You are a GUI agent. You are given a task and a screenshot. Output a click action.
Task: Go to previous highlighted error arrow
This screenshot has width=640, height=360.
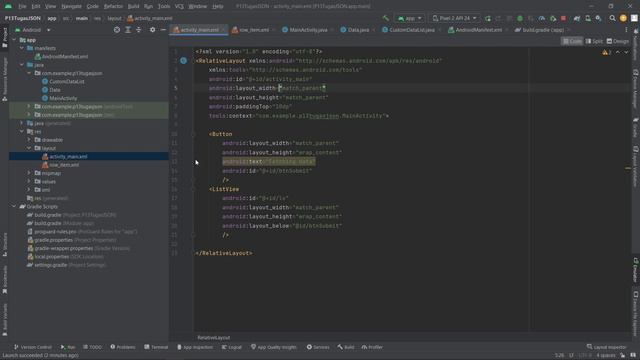[x=618, y=52]
